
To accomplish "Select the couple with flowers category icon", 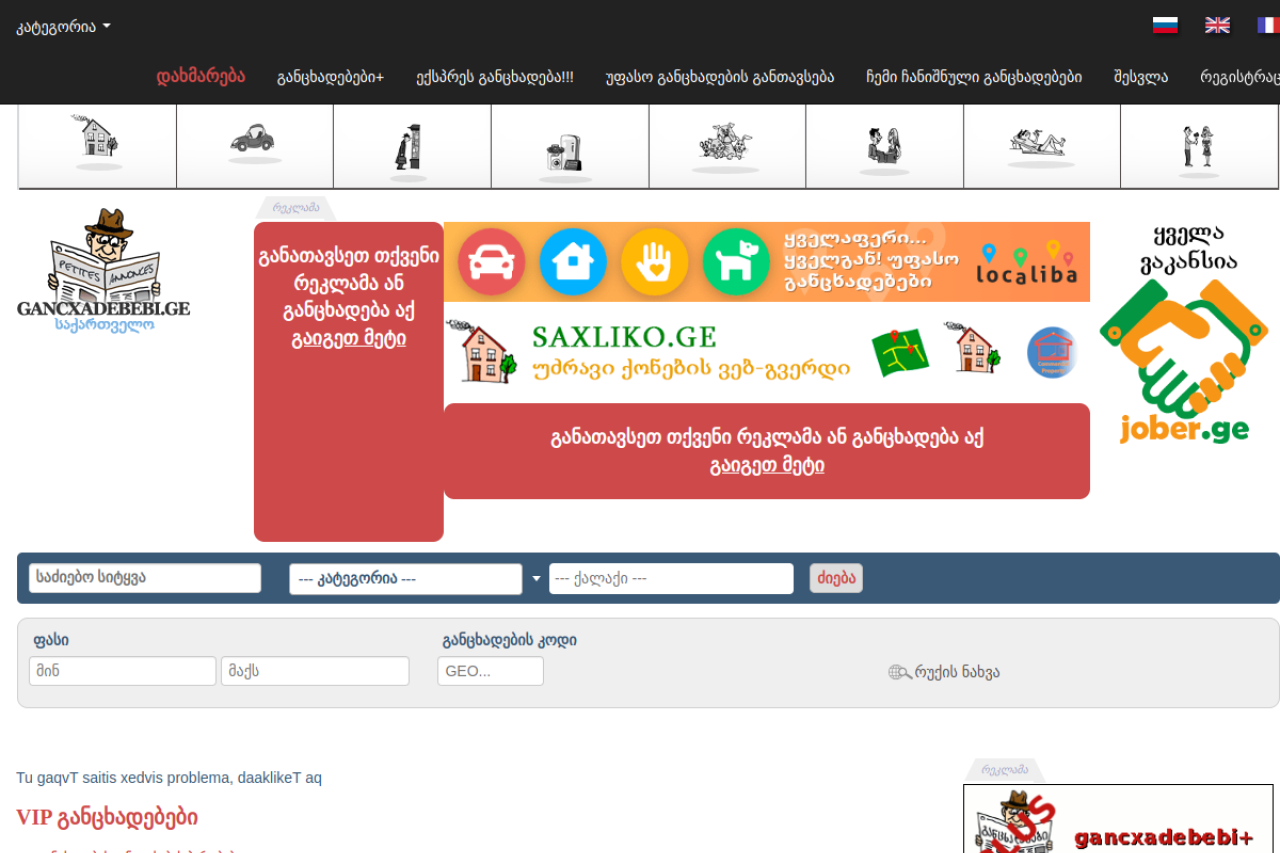I will point(1197,149).
